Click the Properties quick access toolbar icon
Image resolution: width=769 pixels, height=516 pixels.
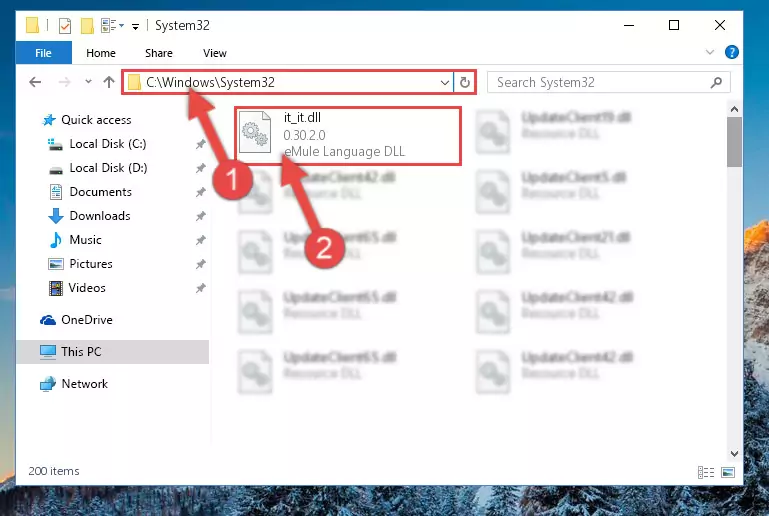[64, 25]
